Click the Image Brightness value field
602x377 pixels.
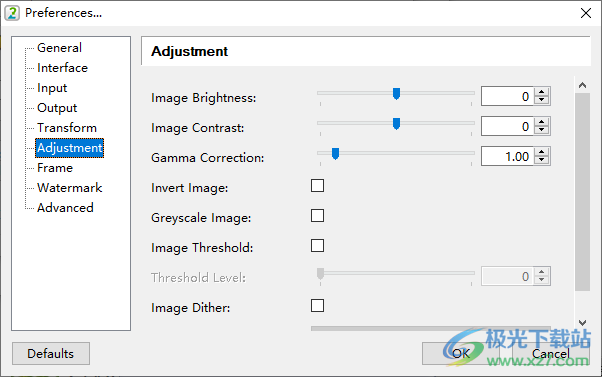click(x=507, y=96)
